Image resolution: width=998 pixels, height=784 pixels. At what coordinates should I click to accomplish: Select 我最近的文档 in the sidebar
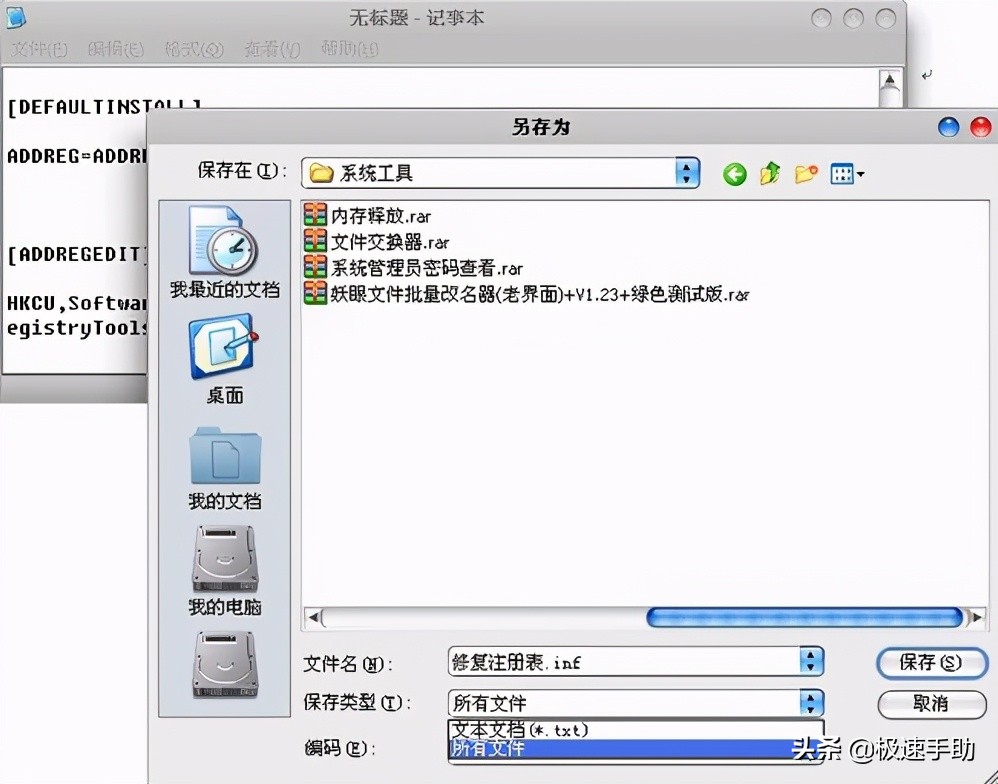pos(222,253)
